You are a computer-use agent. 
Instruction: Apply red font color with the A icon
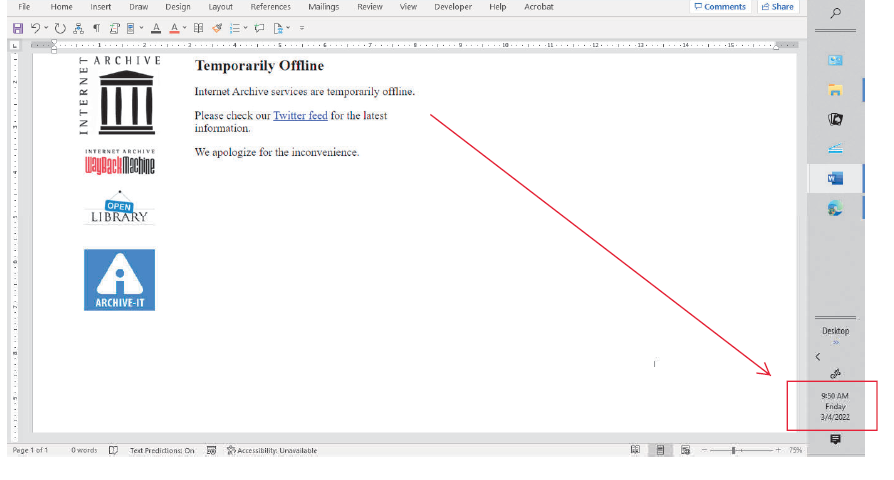pyautogui.click(x=174, y=28)
